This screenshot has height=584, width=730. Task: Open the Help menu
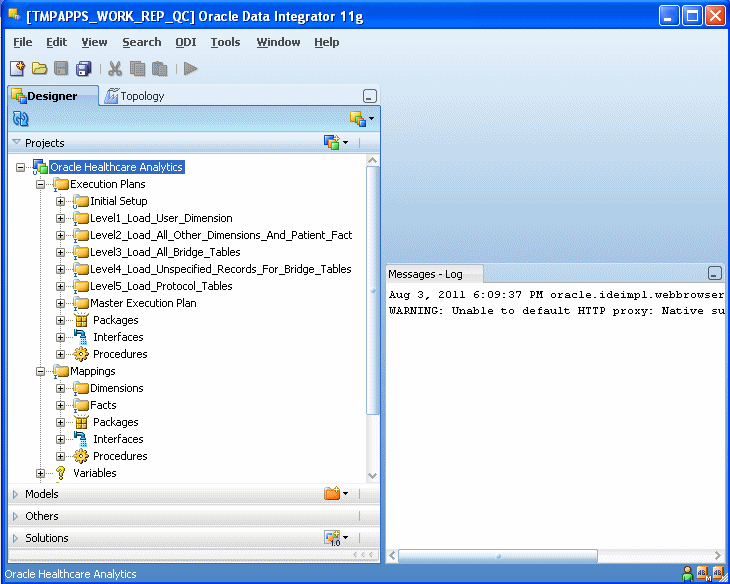click(326, 42)
